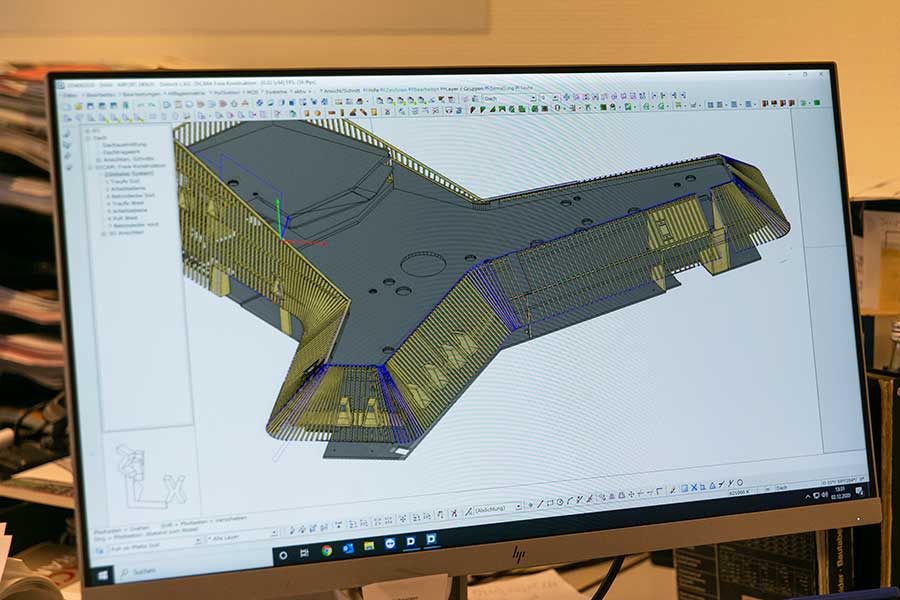
Task: Select the Fuß West tree item
Action: pyautogui.click(x=122, y=218)
